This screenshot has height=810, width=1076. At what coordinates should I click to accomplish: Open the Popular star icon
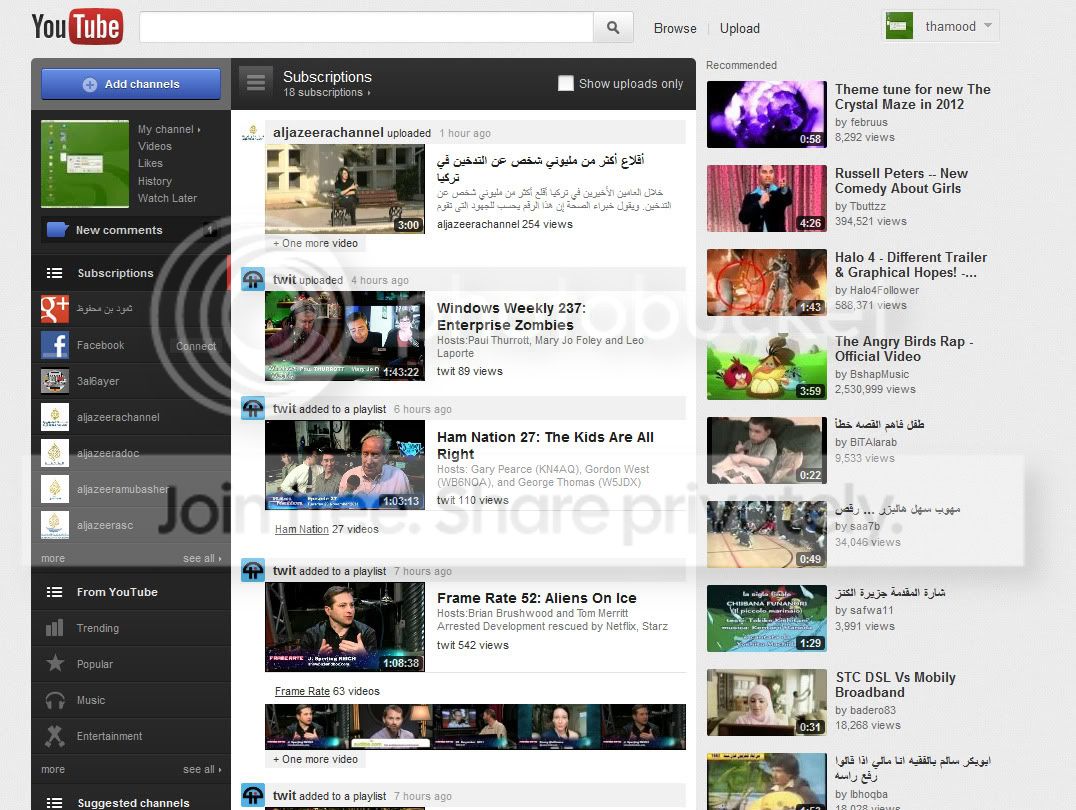[54, 664]
